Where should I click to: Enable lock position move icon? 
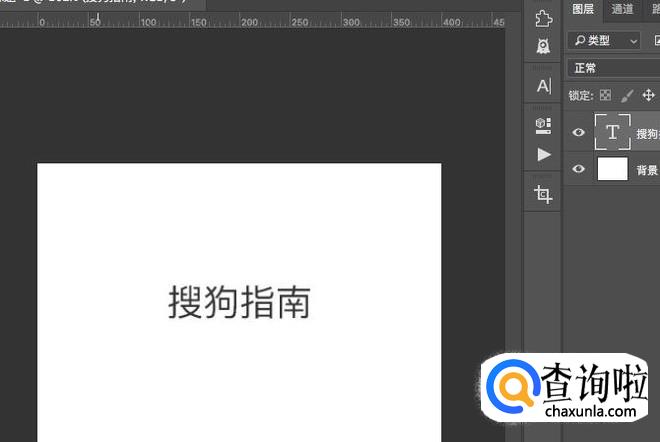click(649, 95)
